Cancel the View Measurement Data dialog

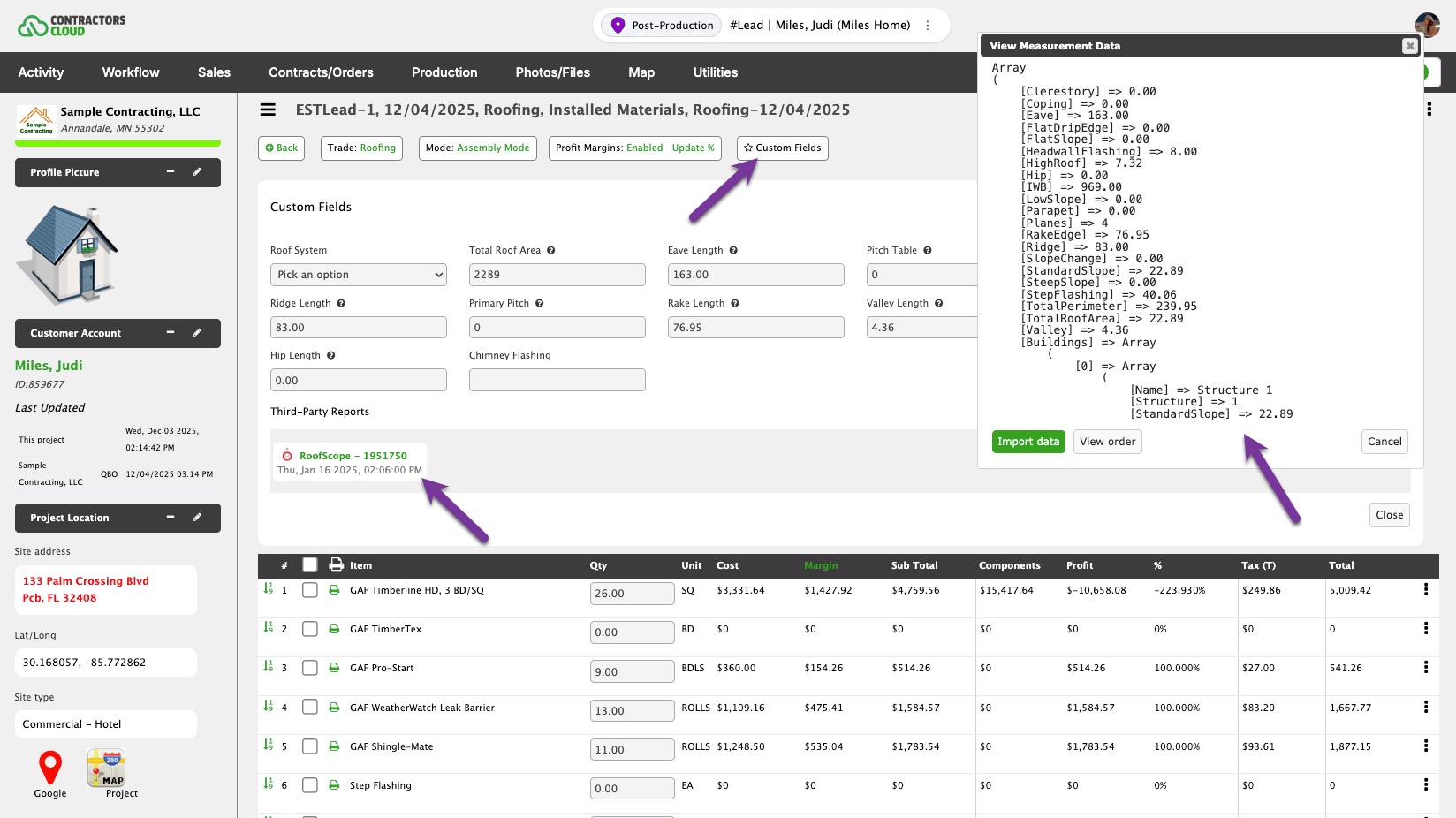[x=1384, y=442]
